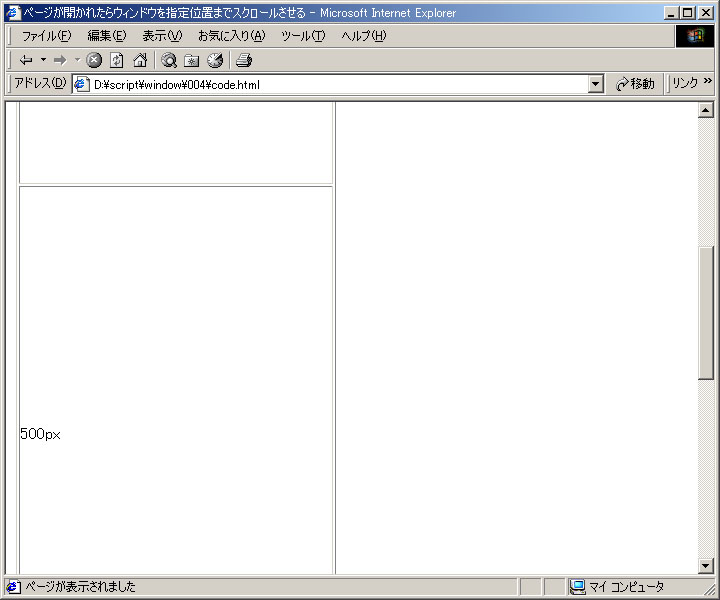This screenshot has width=720, height=600.
Task: Open the address bar dropdown arrow
Action: coord(596,84)
